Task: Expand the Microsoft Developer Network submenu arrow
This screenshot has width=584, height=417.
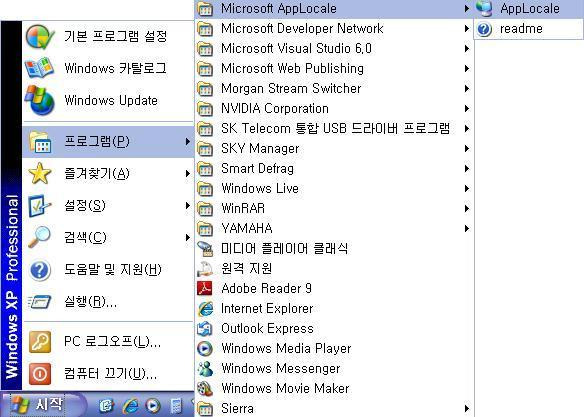Action: pos(466,29)
